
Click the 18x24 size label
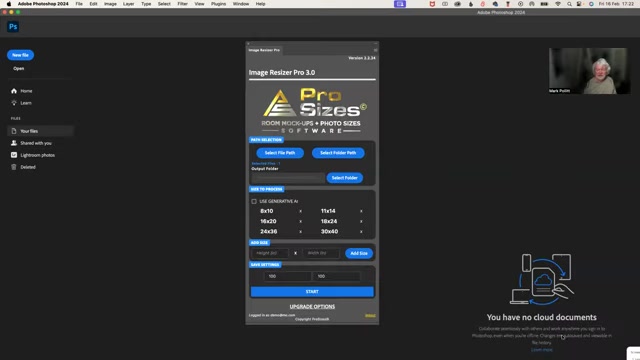click(329, 221)
